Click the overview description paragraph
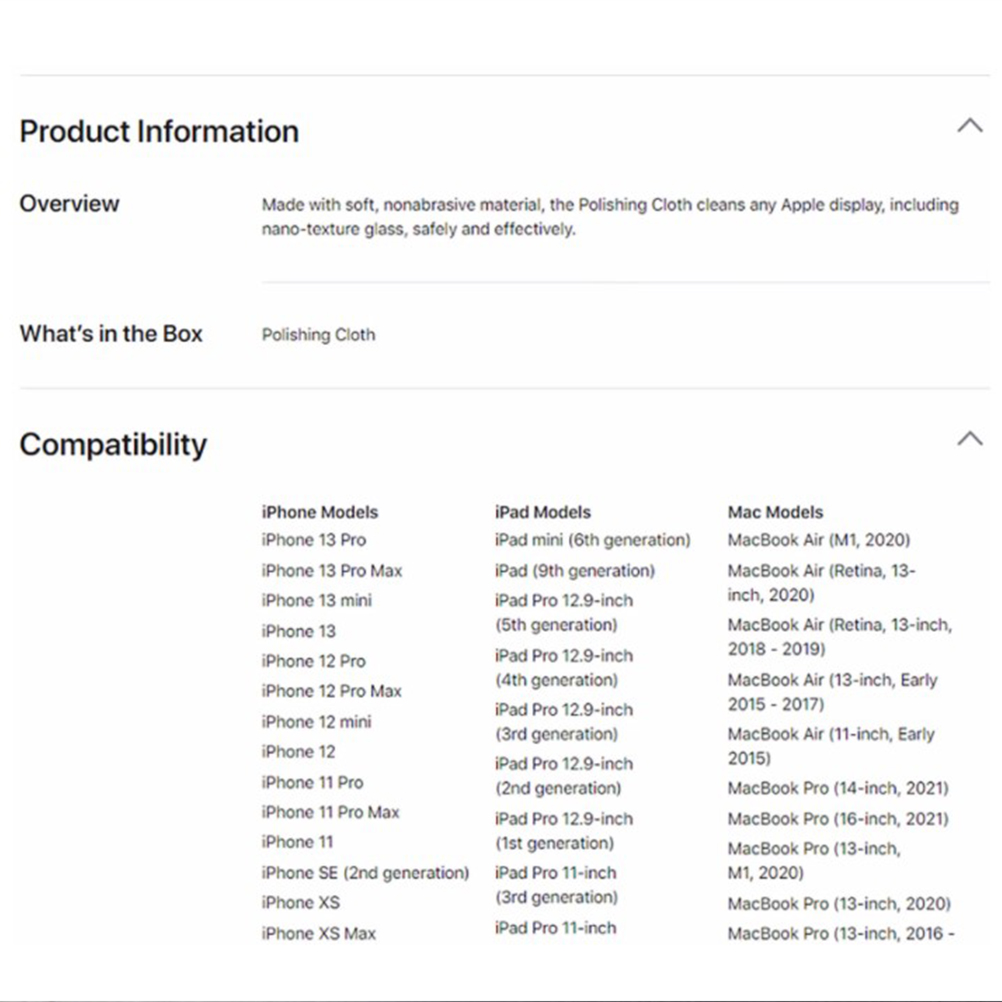 610,217
